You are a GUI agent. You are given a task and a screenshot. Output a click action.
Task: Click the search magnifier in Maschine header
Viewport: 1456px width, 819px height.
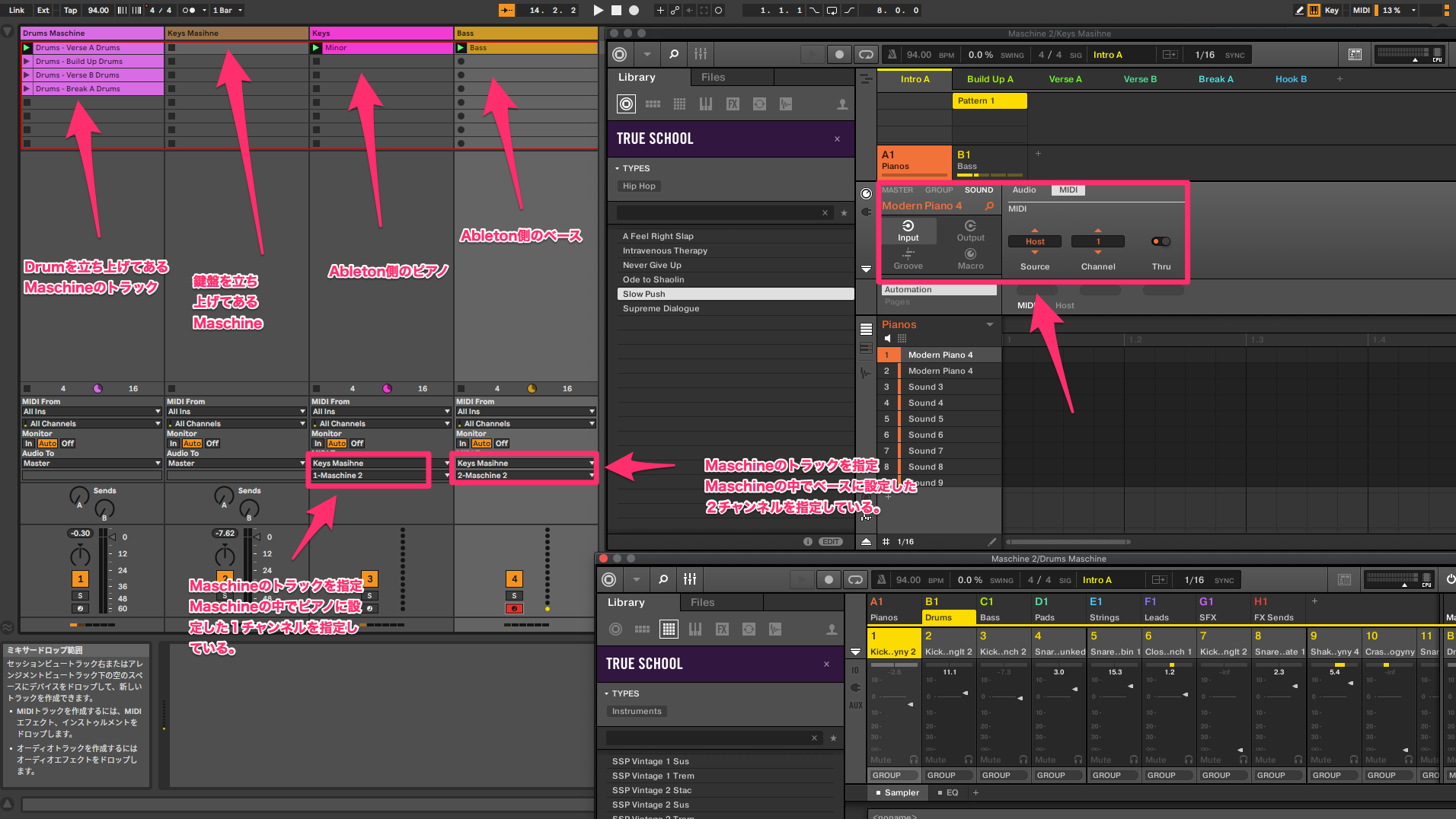[674, 54]
